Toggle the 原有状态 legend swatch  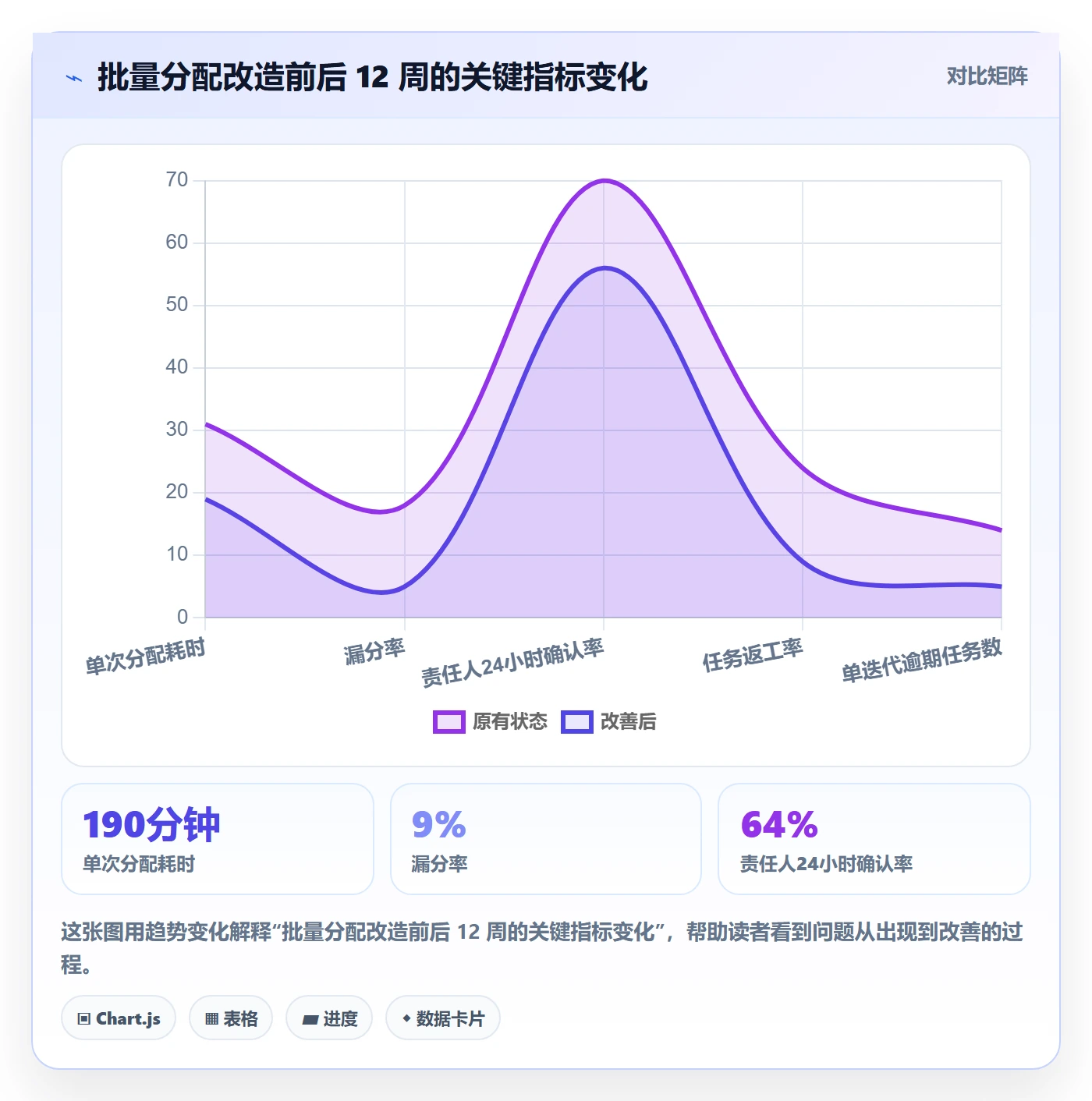tap(448, 722)
